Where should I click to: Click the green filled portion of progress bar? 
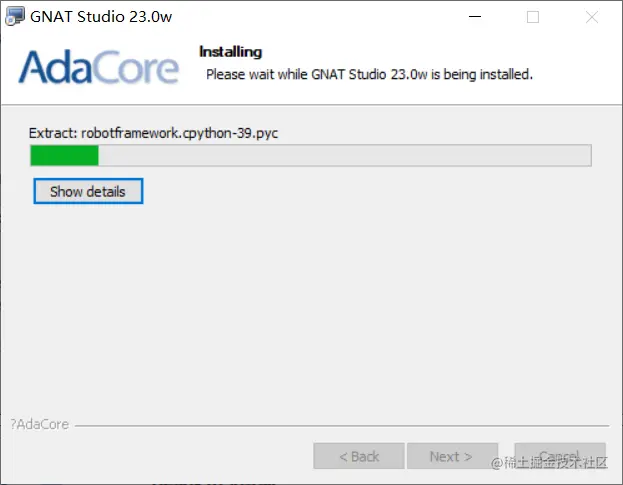click(64, 155)
